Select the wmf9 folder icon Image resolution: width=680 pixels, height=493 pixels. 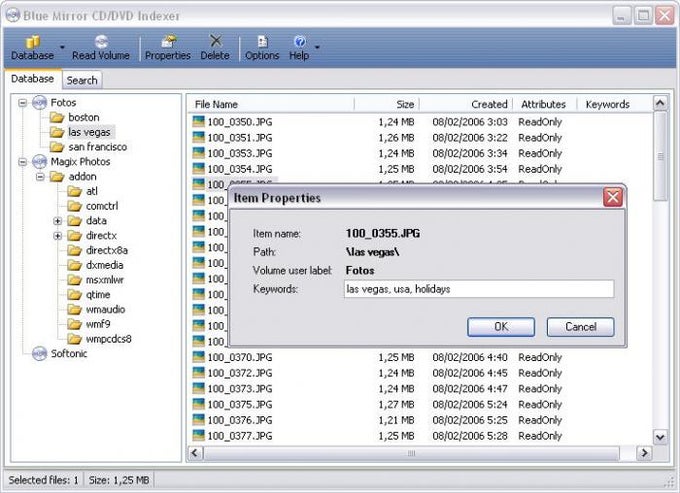[x=75, y=324]
